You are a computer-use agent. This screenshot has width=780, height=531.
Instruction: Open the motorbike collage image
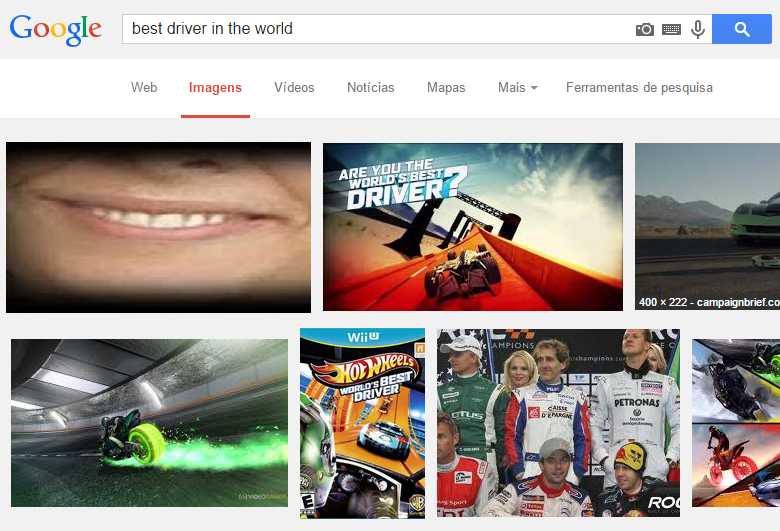736,423
